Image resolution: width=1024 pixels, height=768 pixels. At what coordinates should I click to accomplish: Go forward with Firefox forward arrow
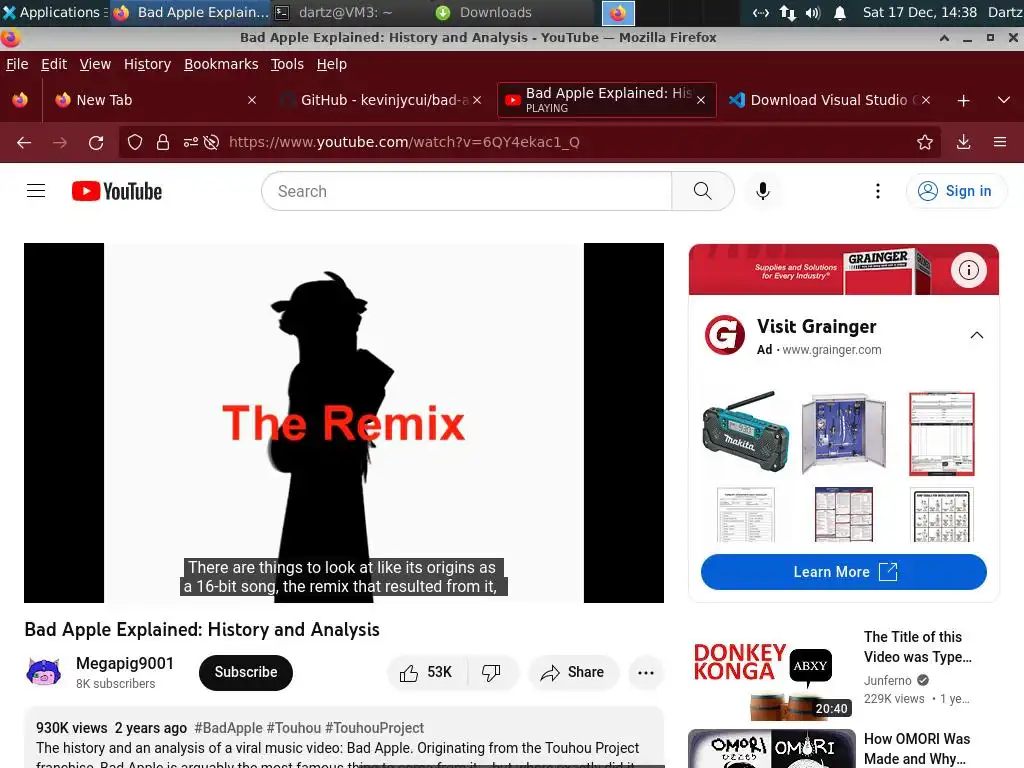point(60,142)
